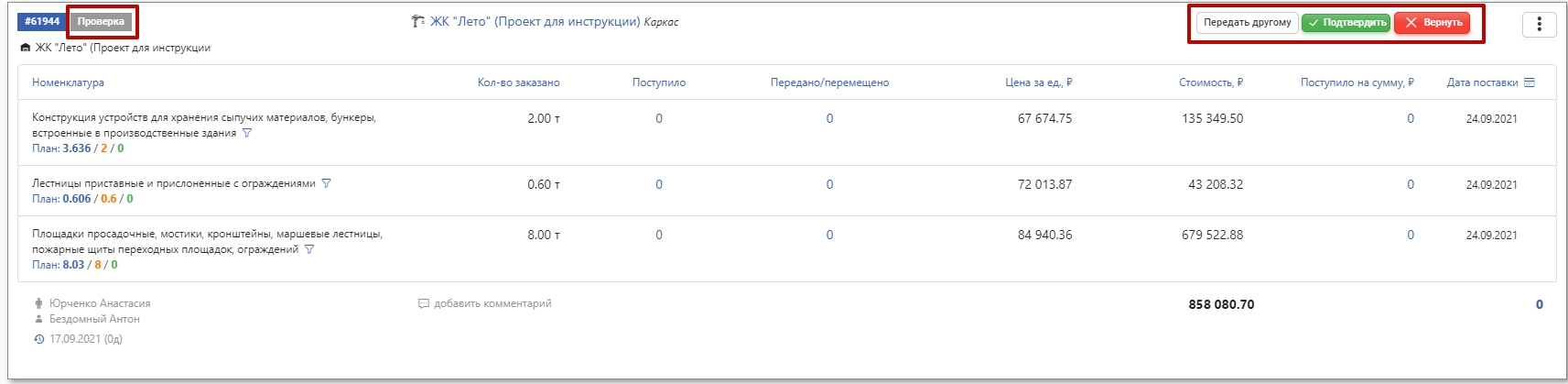Click the history clock icon near 17.09.2021
Image resolution: width=1568 pixels, height=384 pixels.
(x=38, y=339)
